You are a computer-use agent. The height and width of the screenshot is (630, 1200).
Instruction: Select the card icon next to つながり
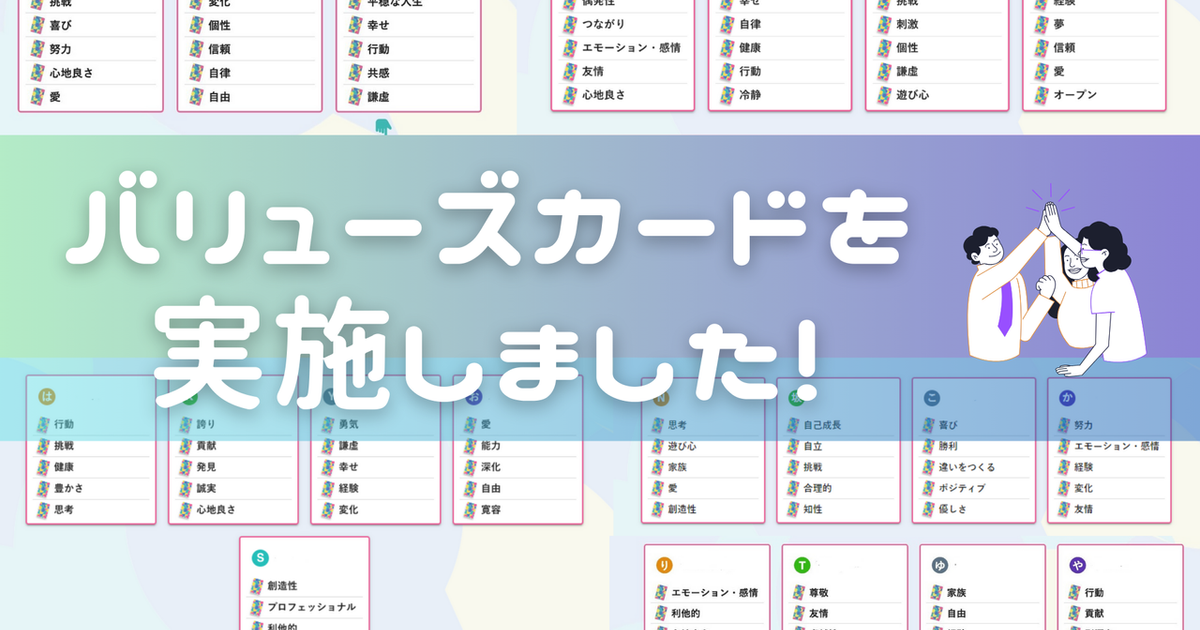[x=570, y=23]
